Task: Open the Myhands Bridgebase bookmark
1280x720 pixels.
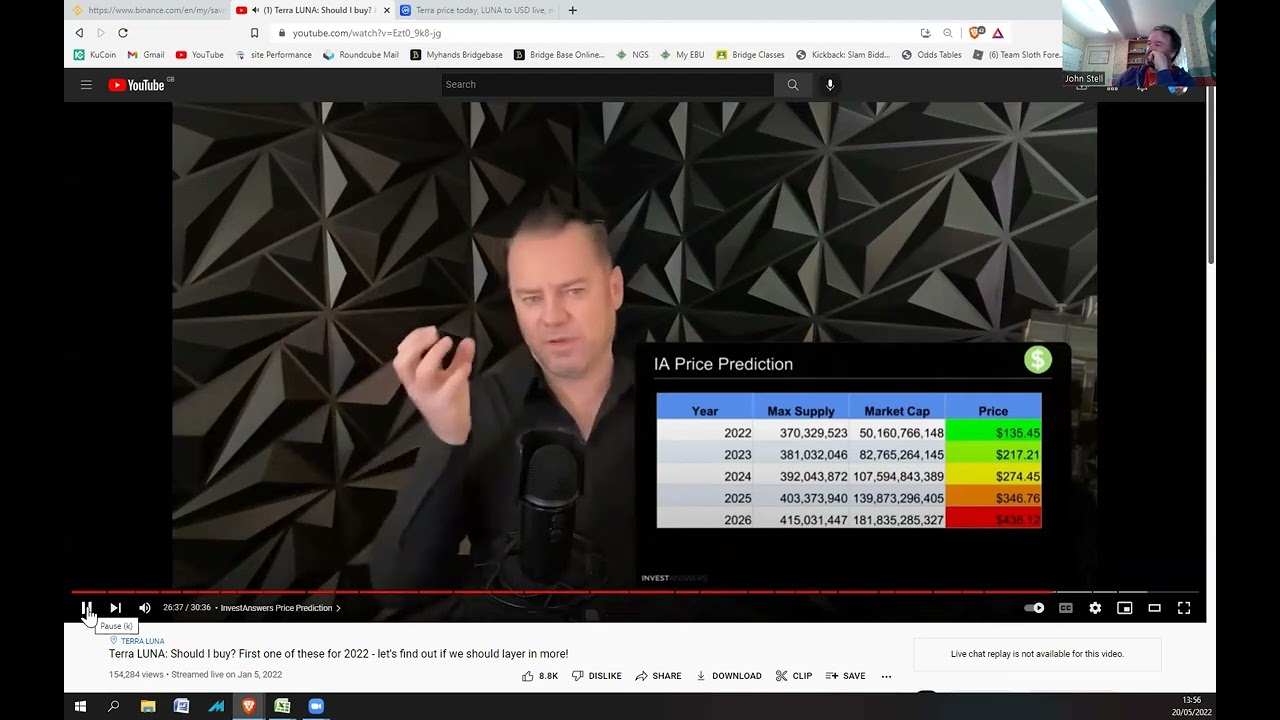Action: click(457, 55)
